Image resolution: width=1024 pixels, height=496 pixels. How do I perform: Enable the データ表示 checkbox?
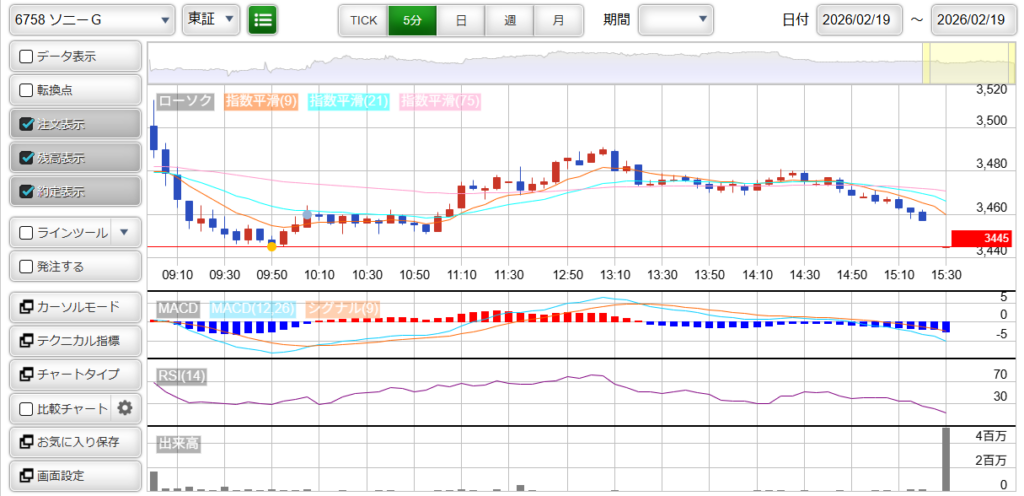click(27, 57)
